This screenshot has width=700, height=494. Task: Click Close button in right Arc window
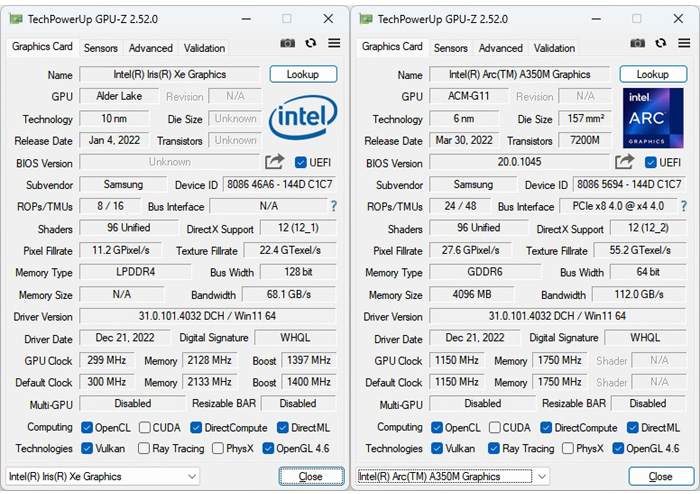tap(661, 477)
